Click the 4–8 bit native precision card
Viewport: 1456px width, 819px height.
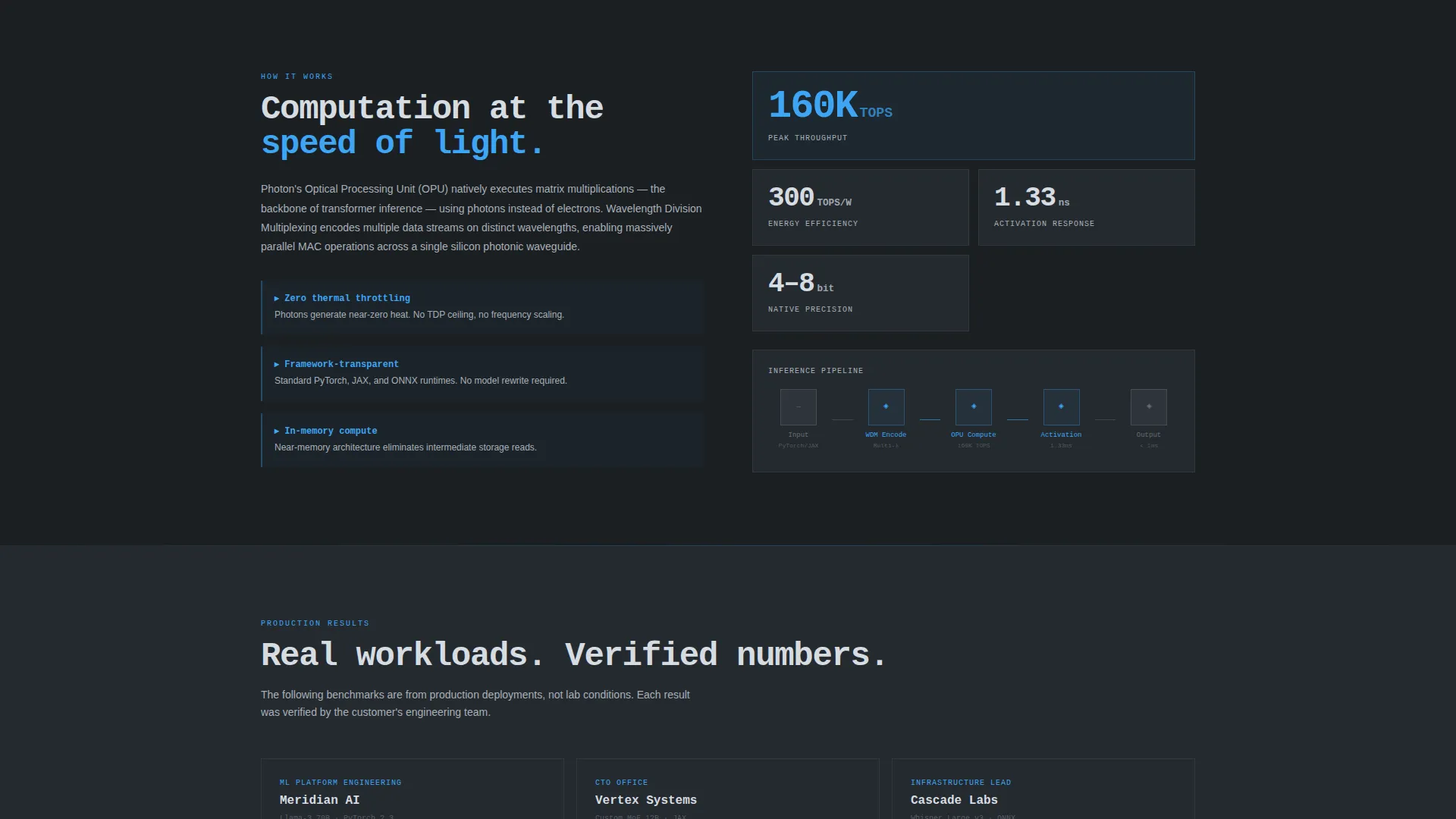(861, 293)
